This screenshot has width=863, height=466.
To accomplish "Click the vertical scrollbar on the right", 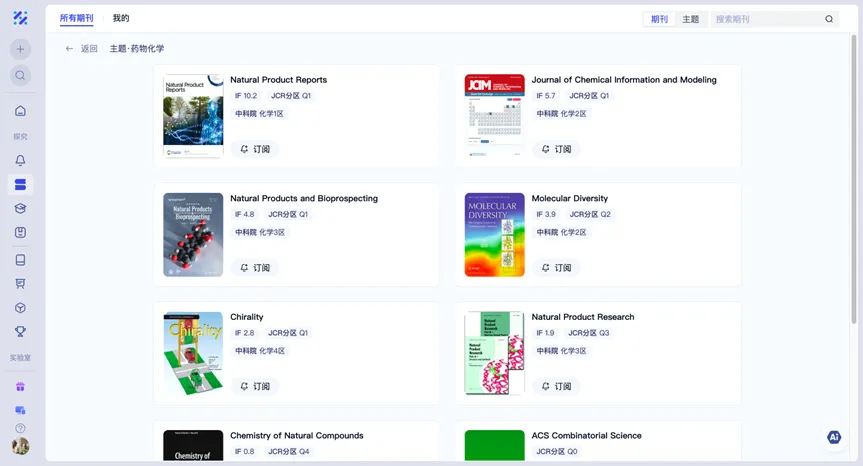I will tap(854, 179).
